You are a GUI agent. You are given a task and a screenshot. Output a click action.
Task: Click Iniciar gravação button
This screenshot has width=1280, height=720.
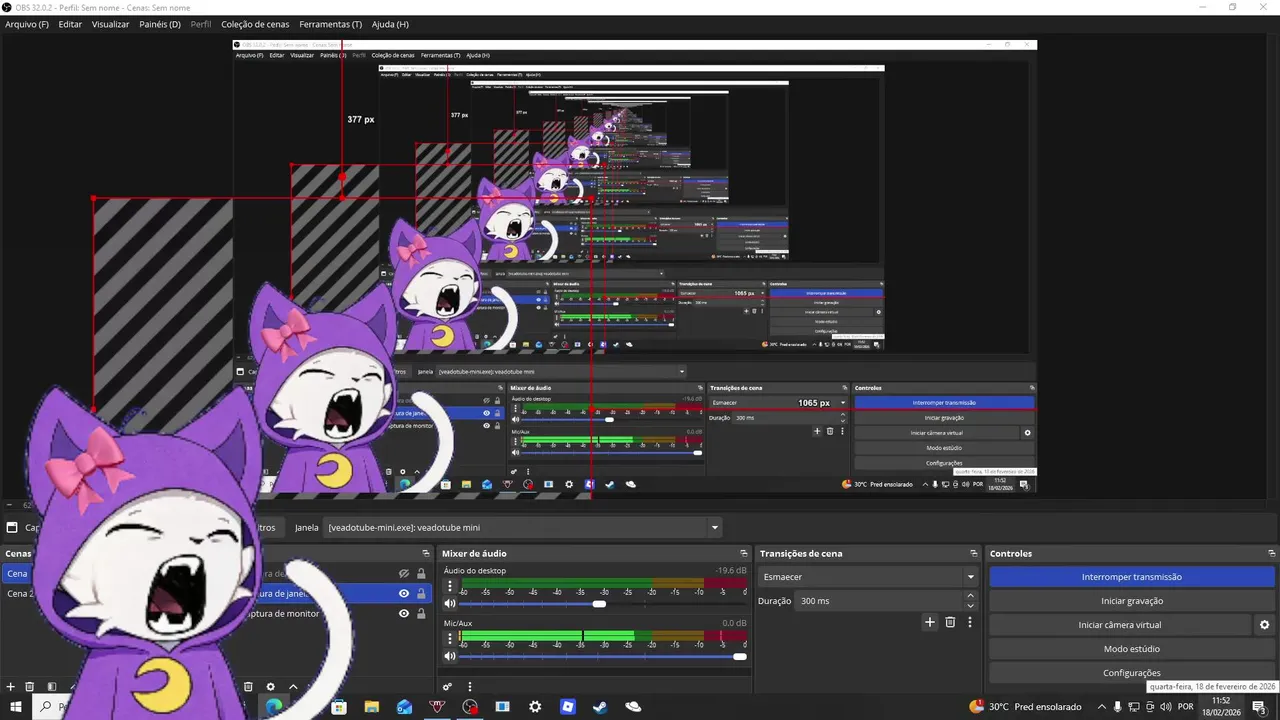click(1132, 601)
